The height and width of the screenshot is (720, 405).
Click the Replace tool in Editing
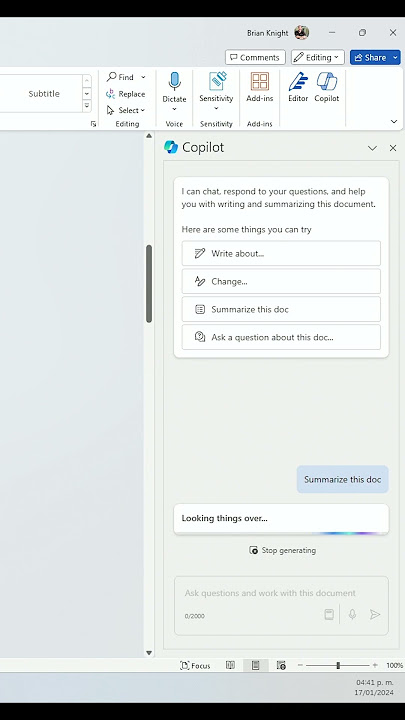125,94
